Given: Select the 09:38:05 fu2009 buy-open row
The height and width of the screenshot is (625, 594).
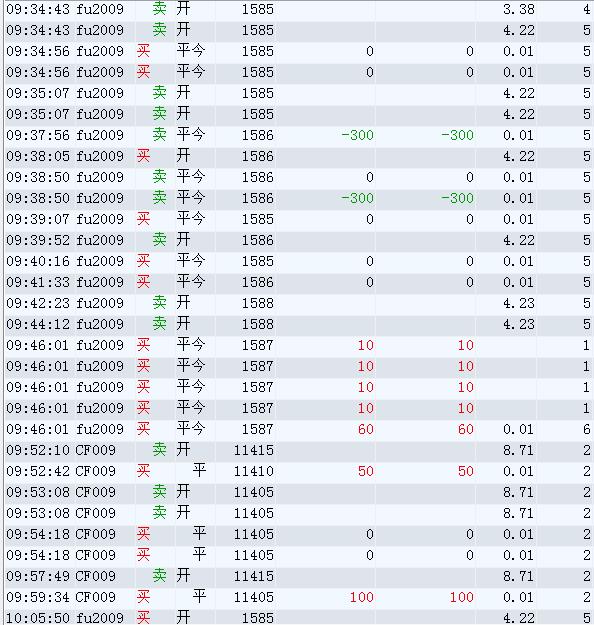Looking at the screenshot, I should [299, 156].
